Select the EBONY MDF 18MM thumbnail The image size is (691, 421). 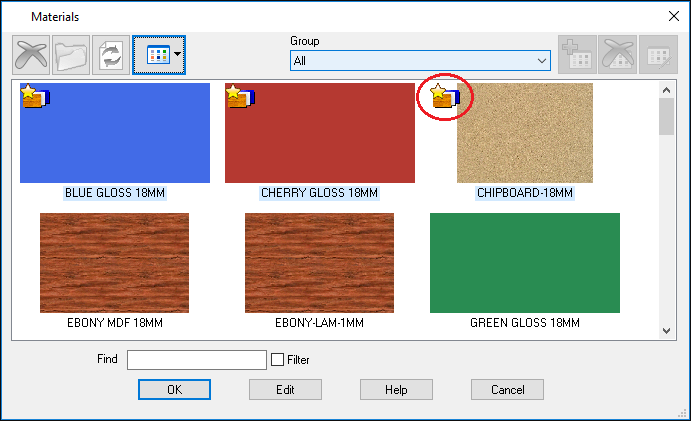115,263
